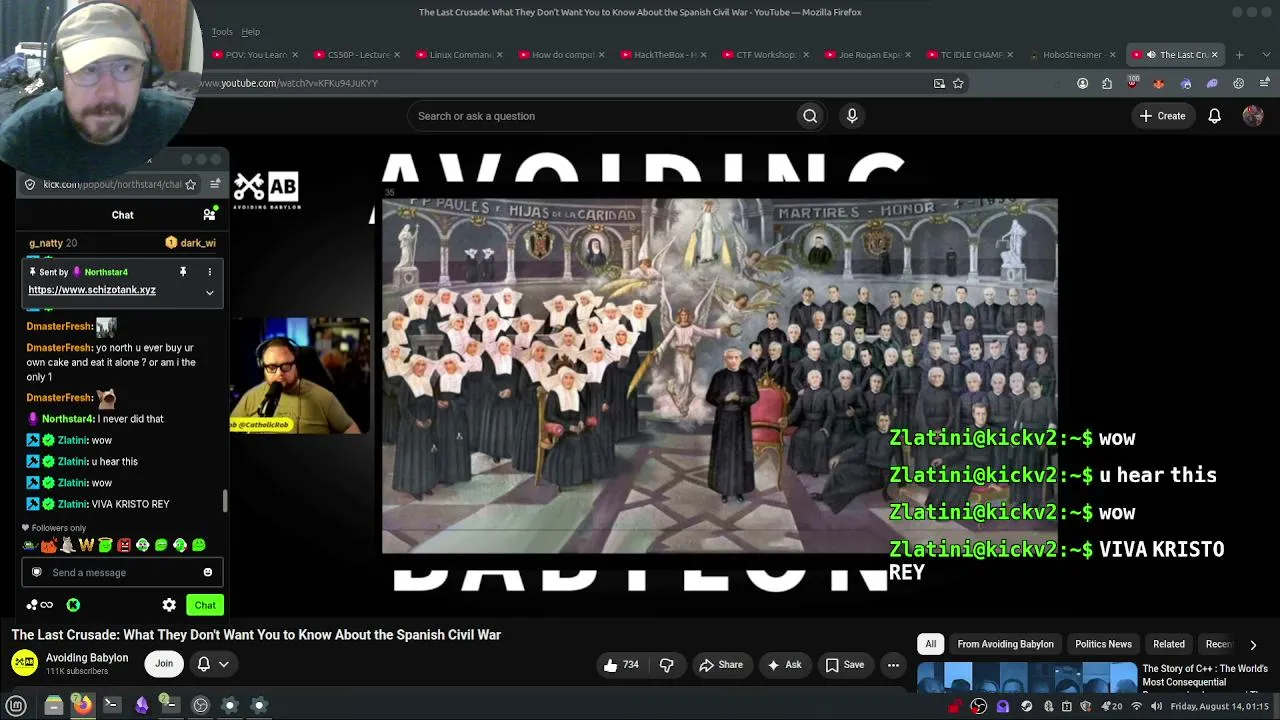Close the TC IDLE CHAMP tab
This screenshot has height=720, width=1280.
(1010, 55)
